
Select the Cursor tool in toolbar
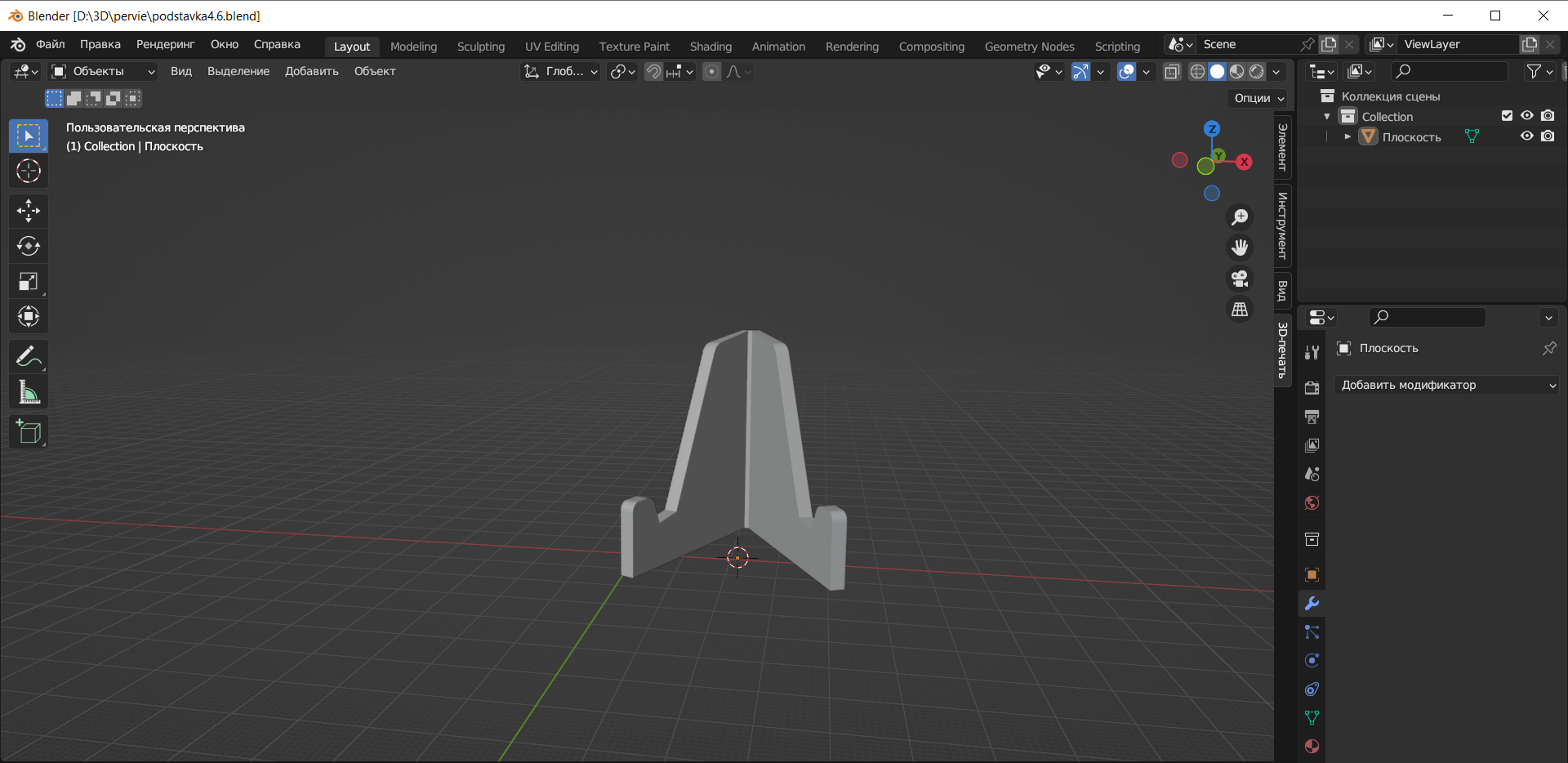click(x=29, y=171)
